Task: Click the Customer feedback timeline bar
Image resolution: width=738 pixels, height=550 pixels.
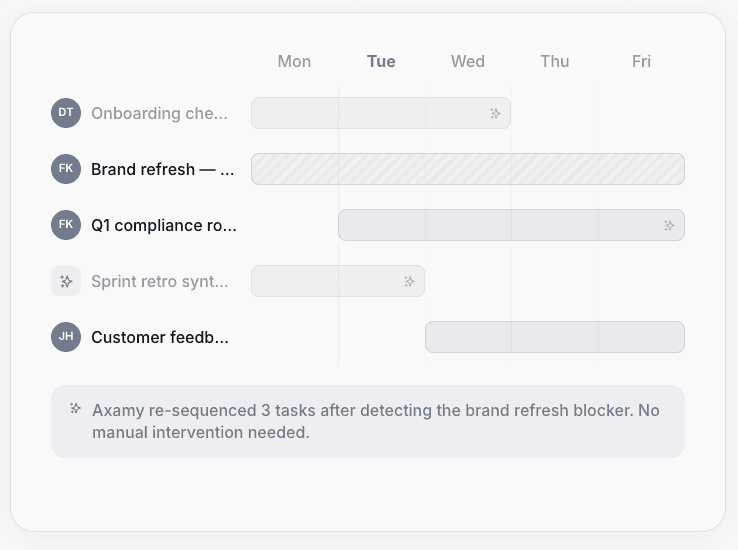Action: pos(555,337)
